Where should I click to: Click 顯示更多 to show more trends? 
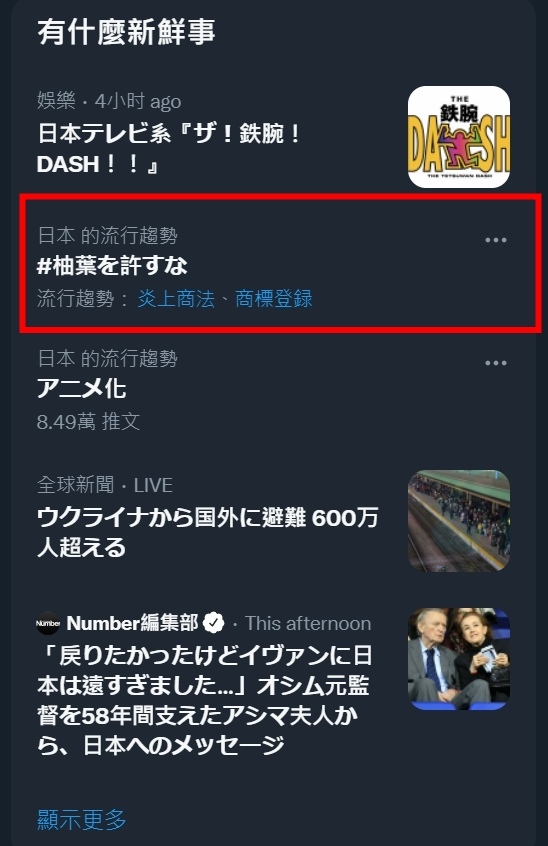pyautogui.click(x=81, y=819)
